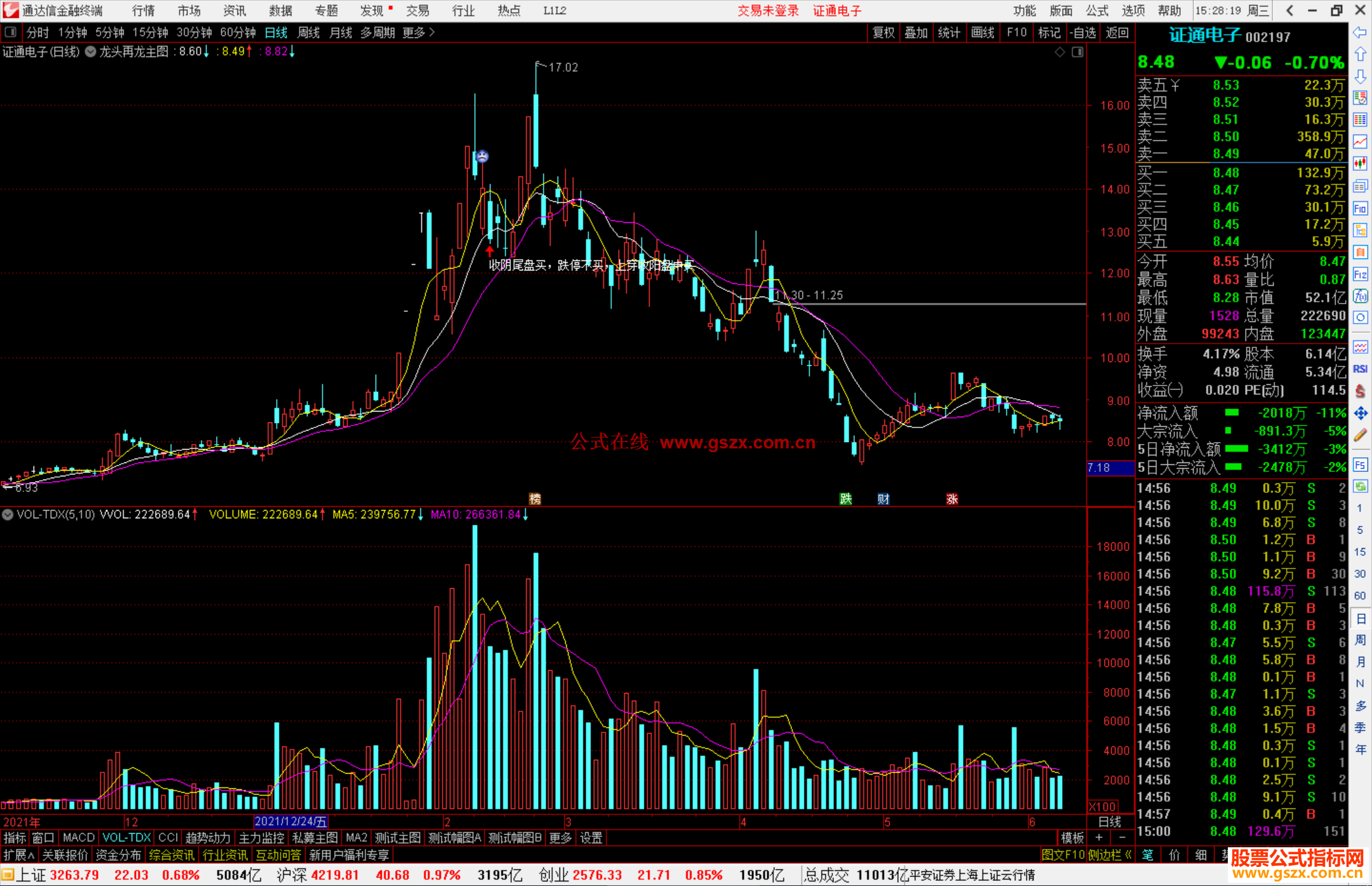Switch to the MACD indicator tab
This screenshot has width=1372, height=886.
tap(79, 838)
